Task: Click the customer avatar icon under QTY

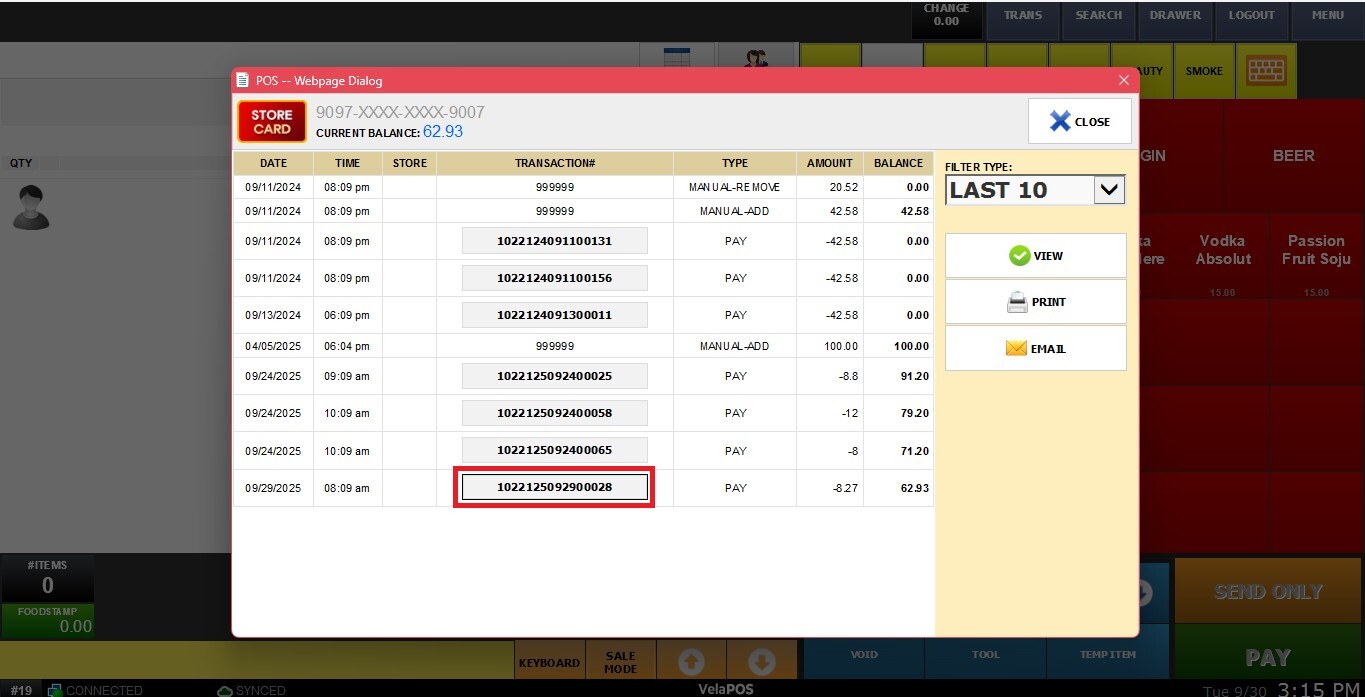Action: pyautogui.click(x=29, y=208)
